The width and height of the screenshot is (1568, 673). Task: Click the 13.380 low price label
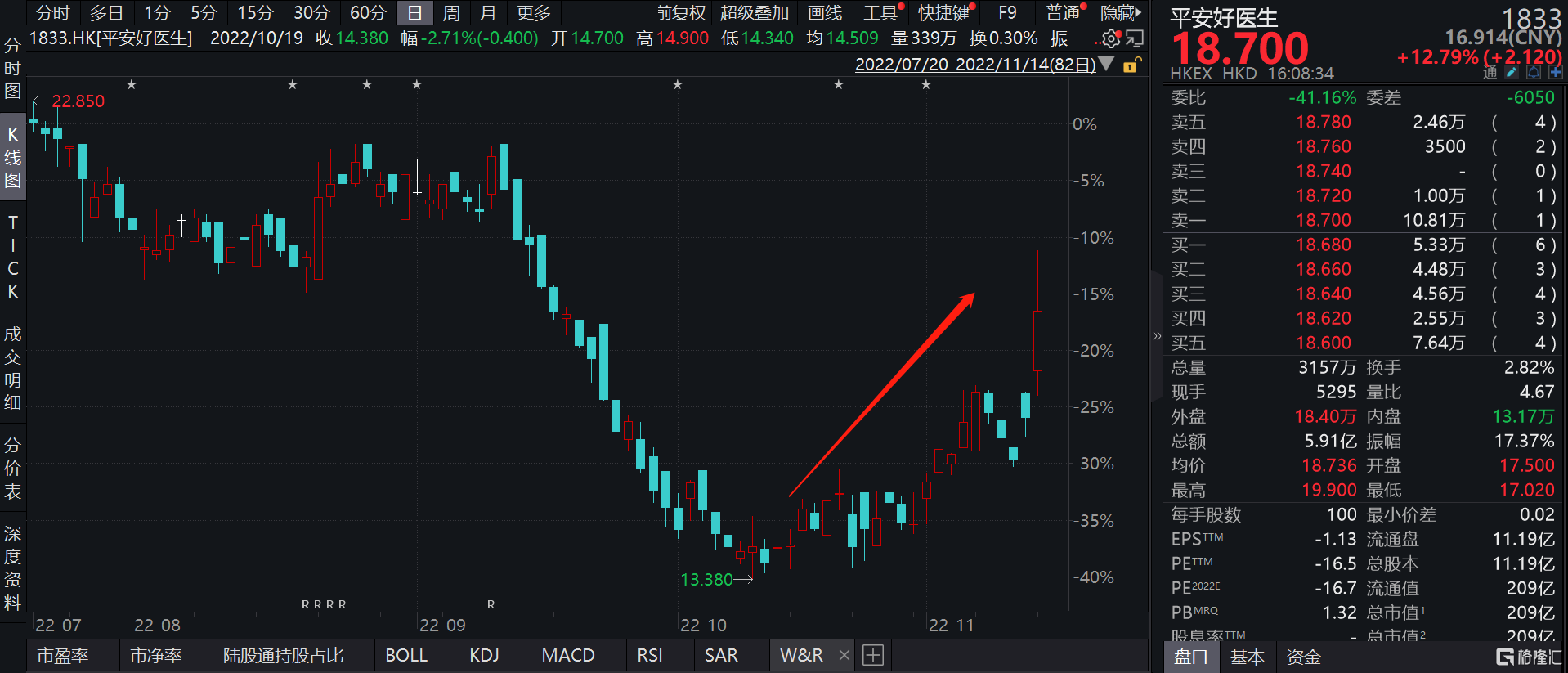706,579
